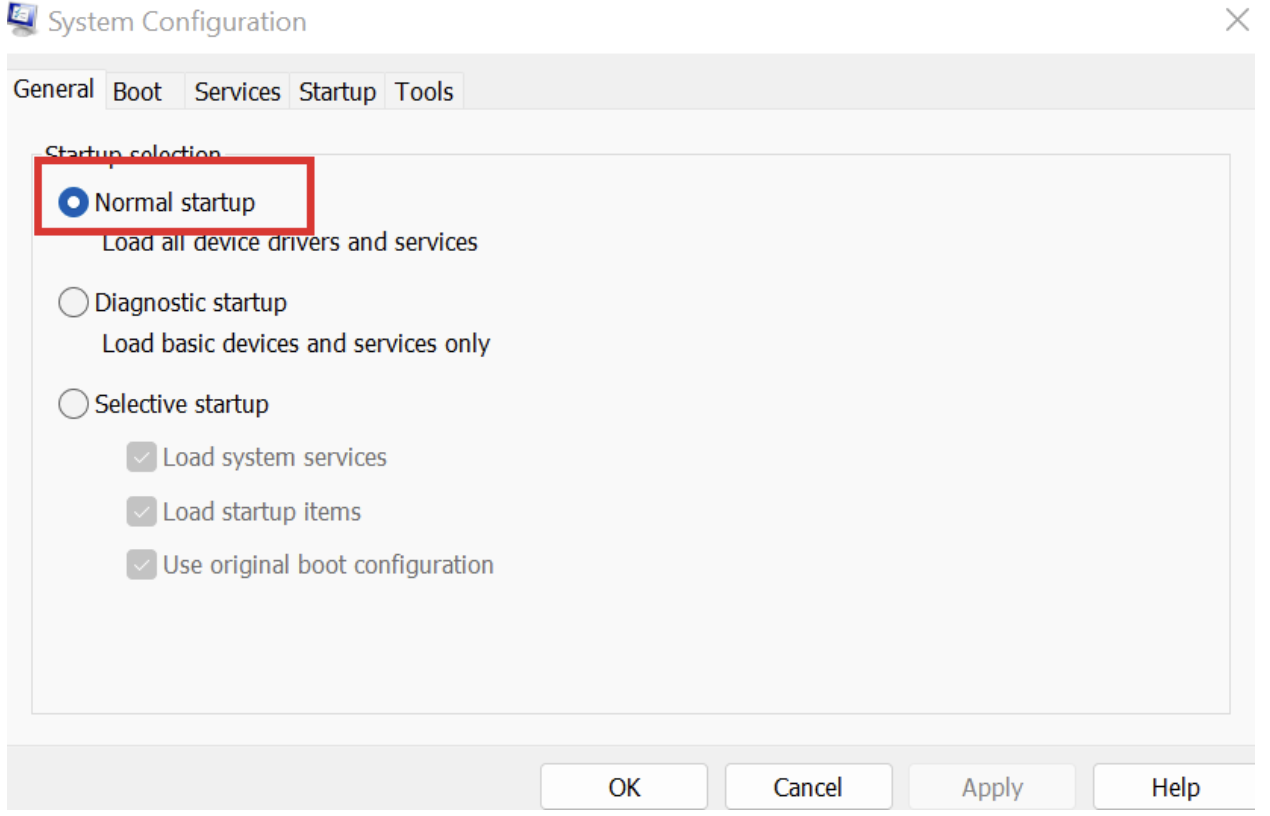Click the Cancel button
1270x816 pixels.
point(808,786)
